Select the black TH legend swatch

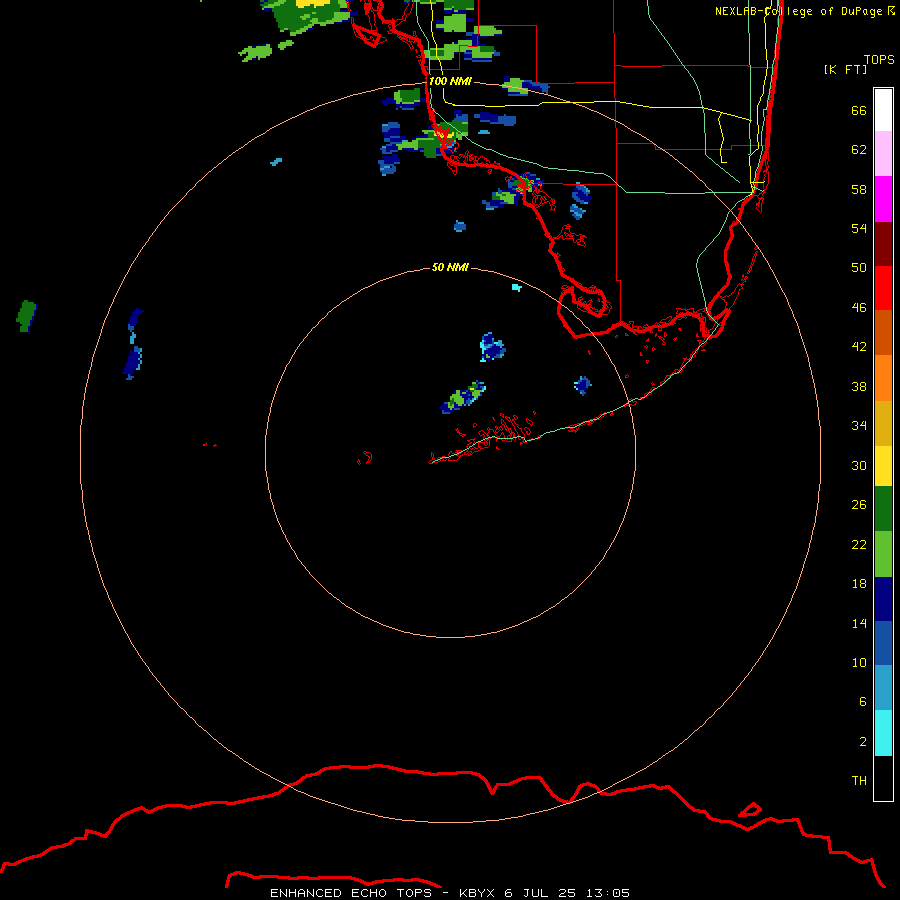(x=883, y=778)
